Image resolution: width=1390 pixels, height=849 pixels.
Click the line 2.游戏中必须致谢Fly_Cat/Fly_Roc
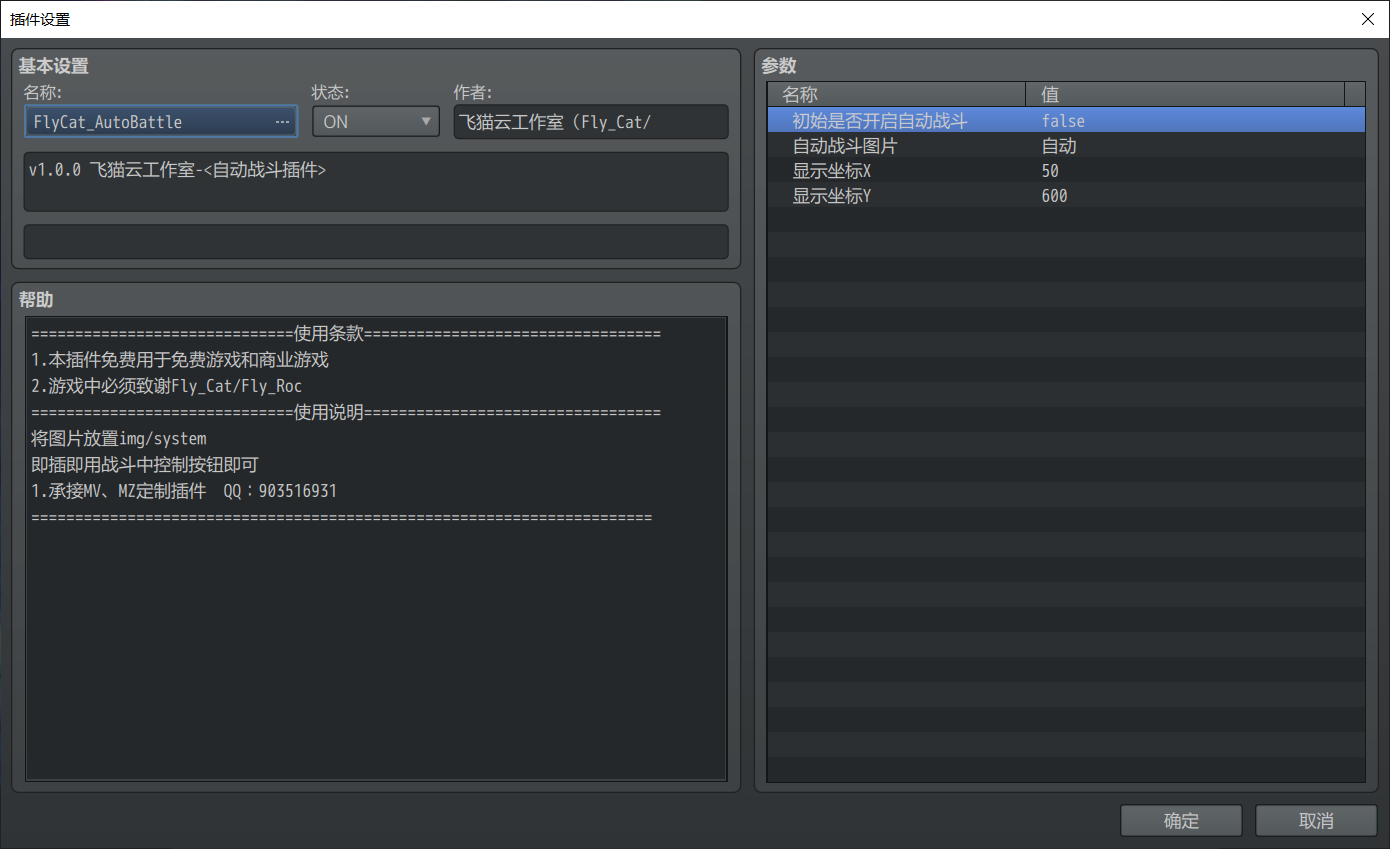(x=167, y=386)
